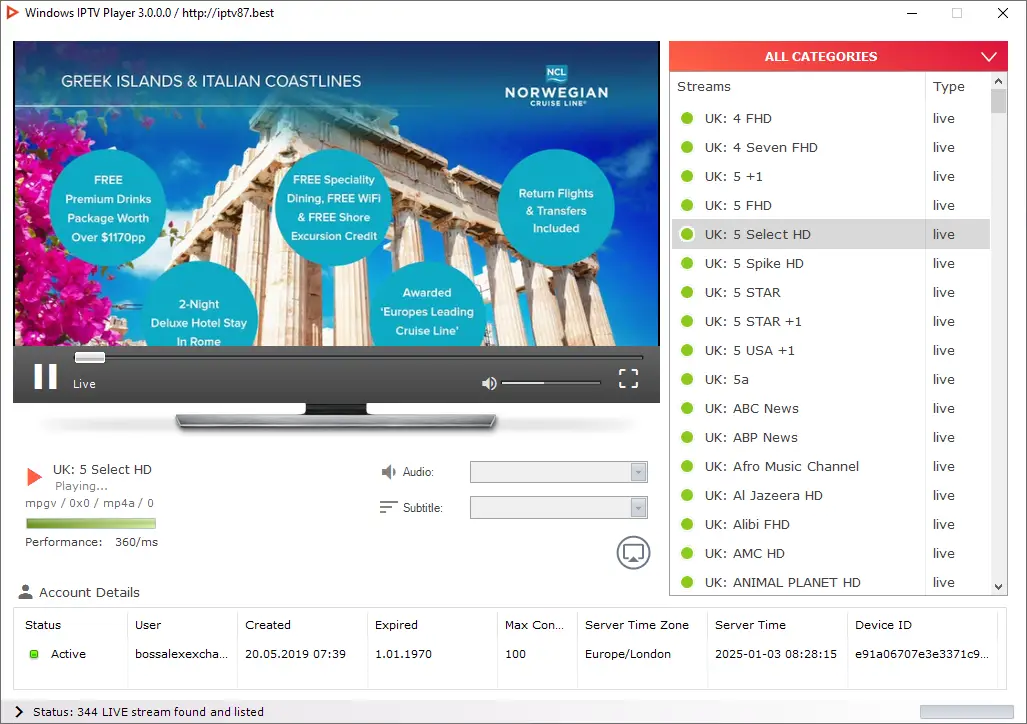Select stream UK: 4 FHD
The height and width of the screenshot is (724, 1027).
[831, 119]
